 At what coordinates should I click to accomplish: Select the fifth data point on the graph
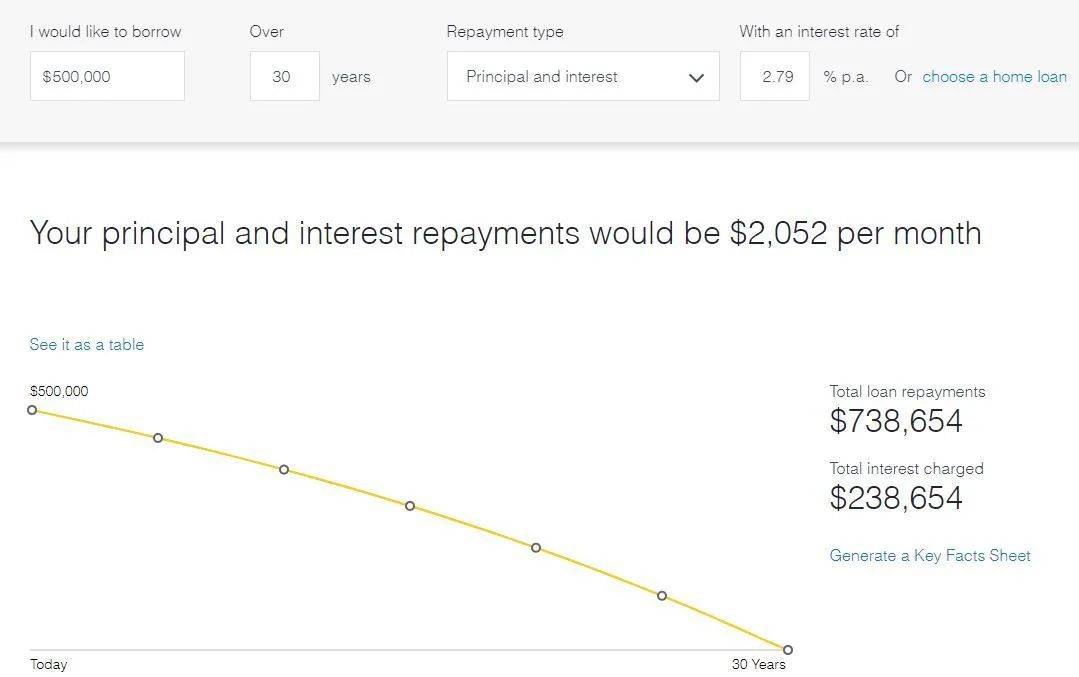pos(535,548)
